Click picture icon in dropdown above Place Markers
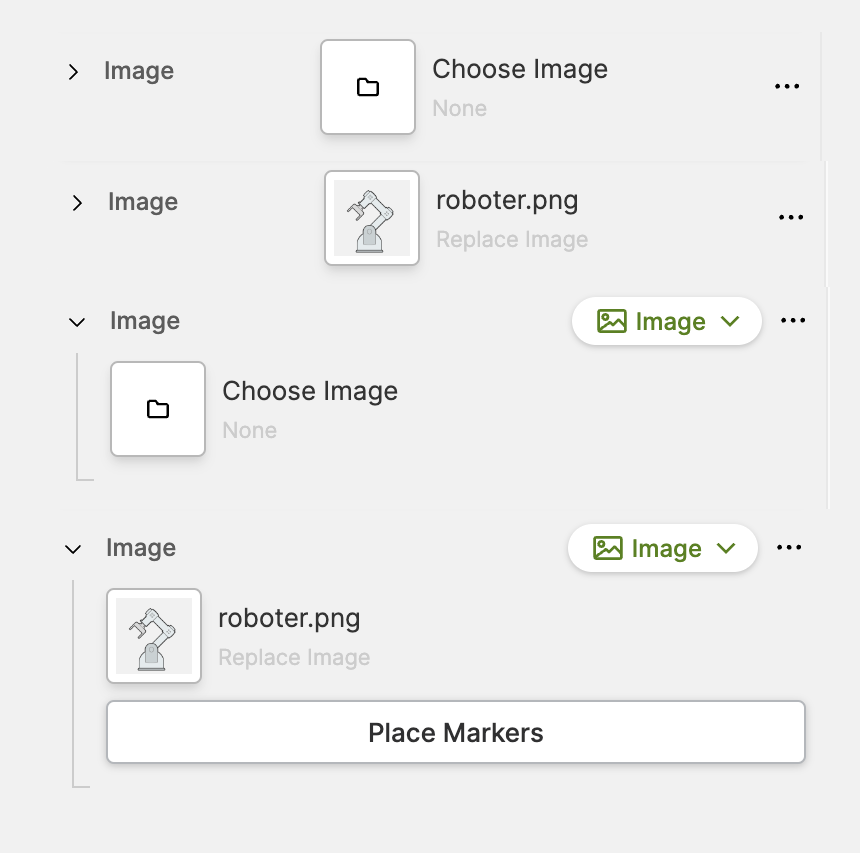 click(608, 549)
